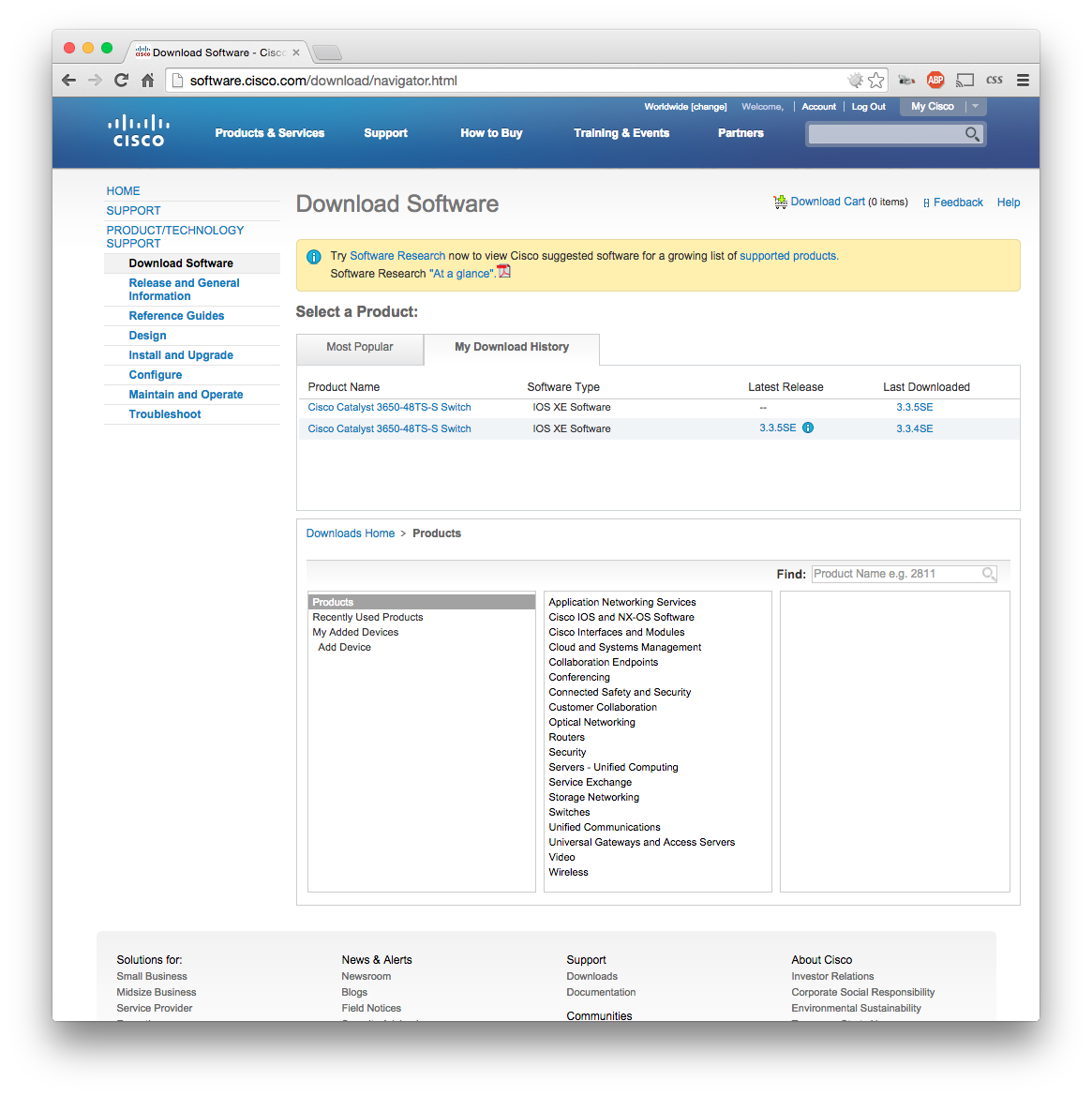Click the info icon next to 3.3.5SE
Screen dimensions: 1092x1096
(x=808, y=428)
